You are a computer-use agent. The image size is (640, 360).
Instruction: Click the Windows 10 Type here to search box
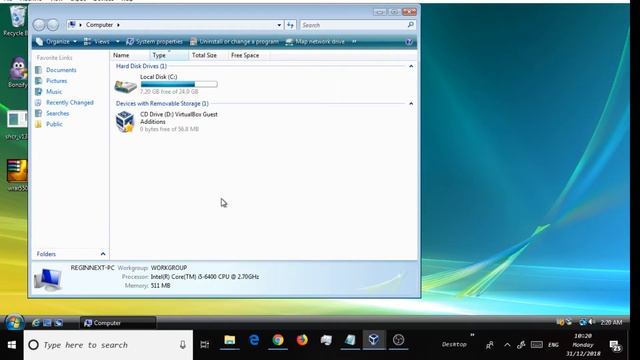(108, 345)
